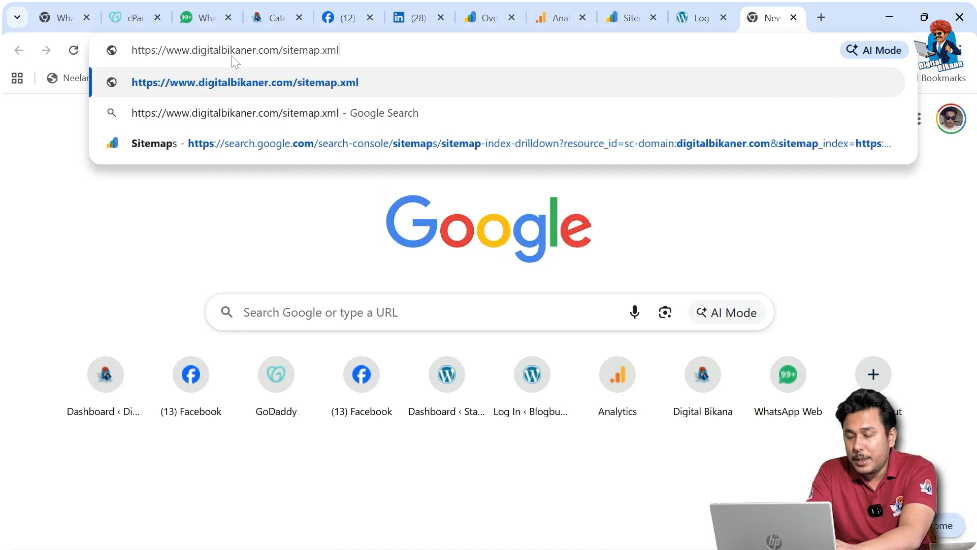977x550 pixels.
Task: Open the Digital Bikana shortcut
Action: pyautogui.click(x=702, y=386)
